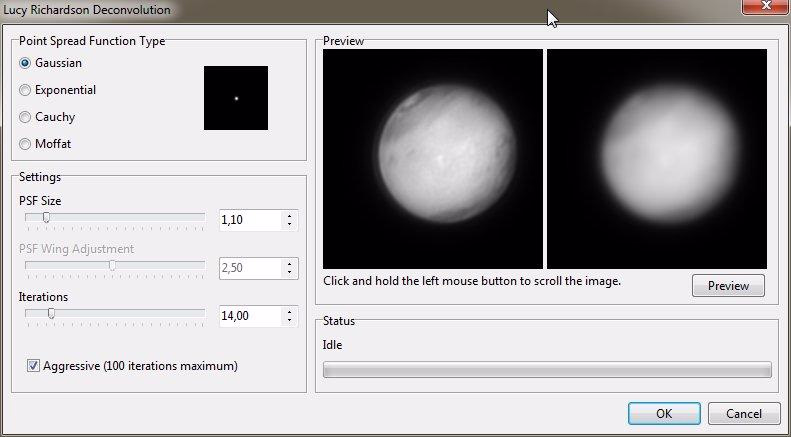Confirm with the OK button
The height and width of the screenshot is (437, 791).
(x=664, y=413)
